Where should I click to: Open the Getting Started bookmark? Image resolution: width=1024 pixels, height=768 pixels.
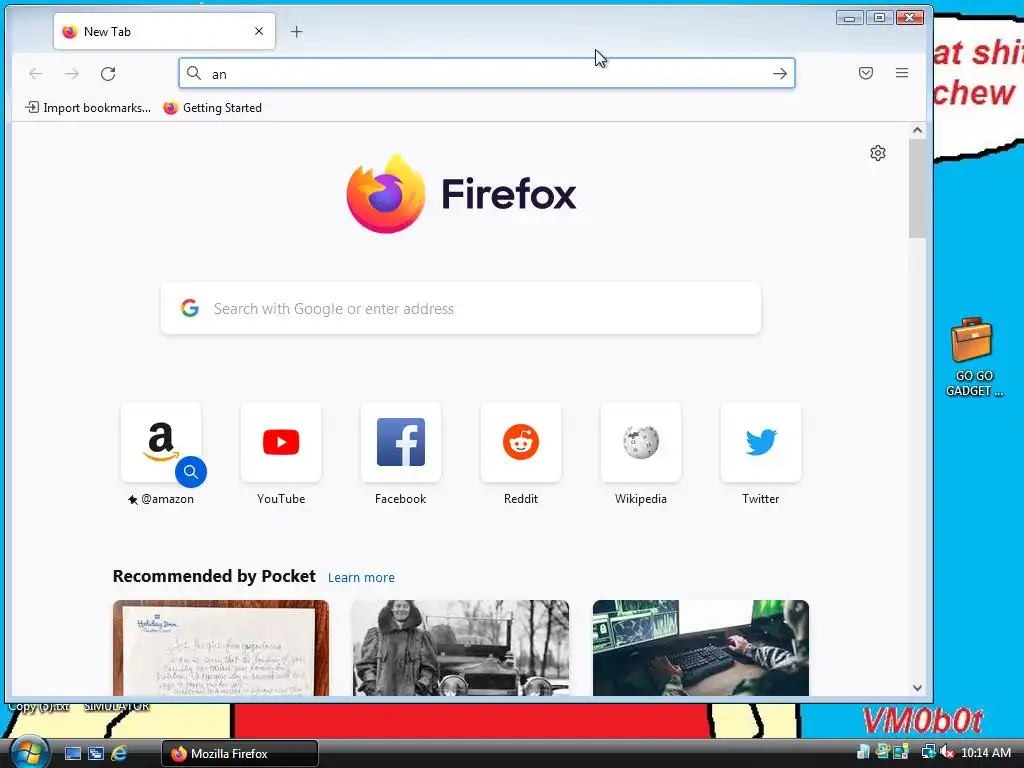213,108
